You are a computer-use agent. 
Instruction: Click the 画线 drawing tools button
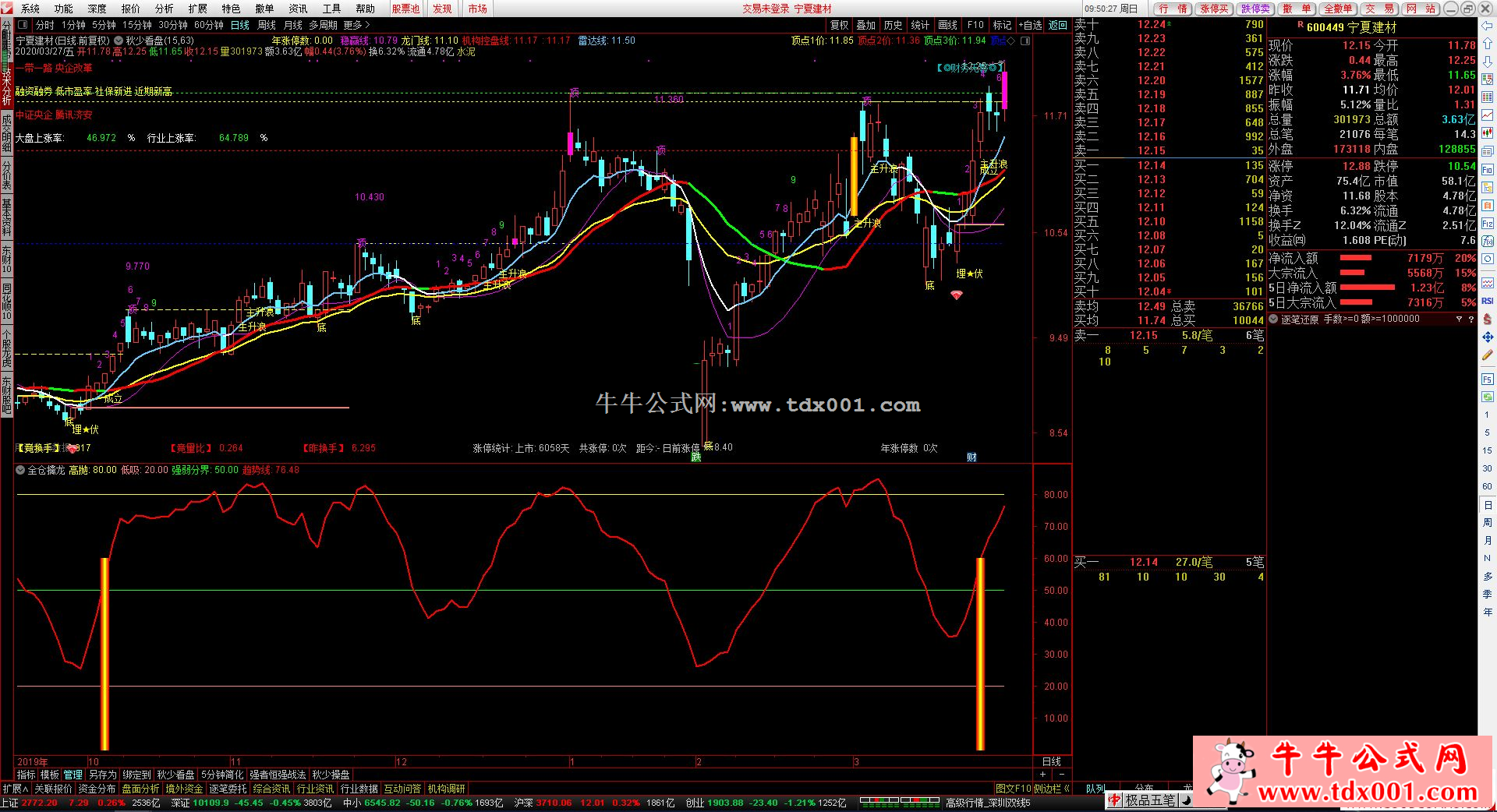(x=947, y=25)
